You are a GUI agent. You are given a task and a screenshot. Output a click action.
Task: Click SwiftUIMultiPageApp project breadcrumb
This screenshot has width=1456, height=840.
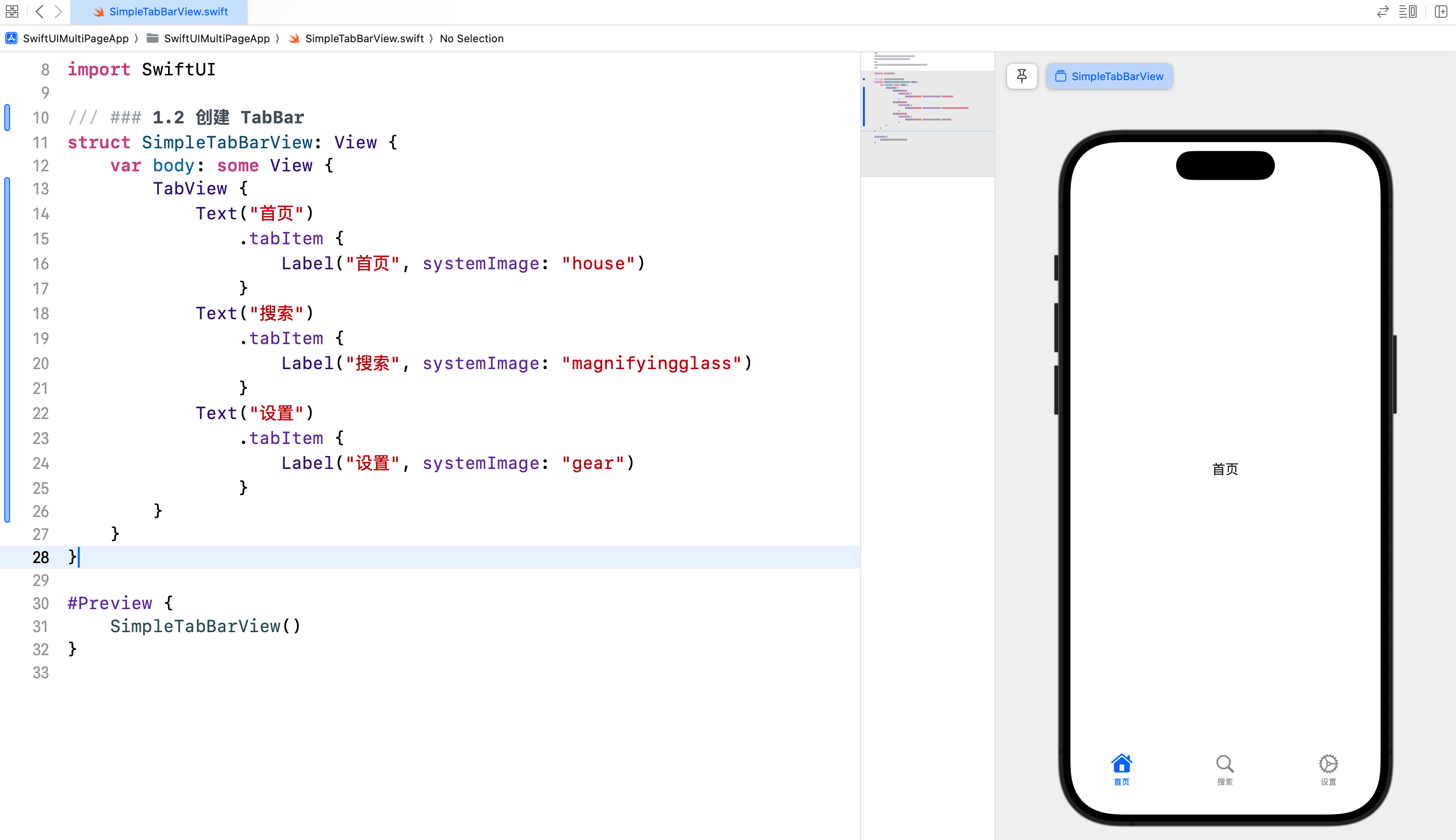(x=68, y=39)
